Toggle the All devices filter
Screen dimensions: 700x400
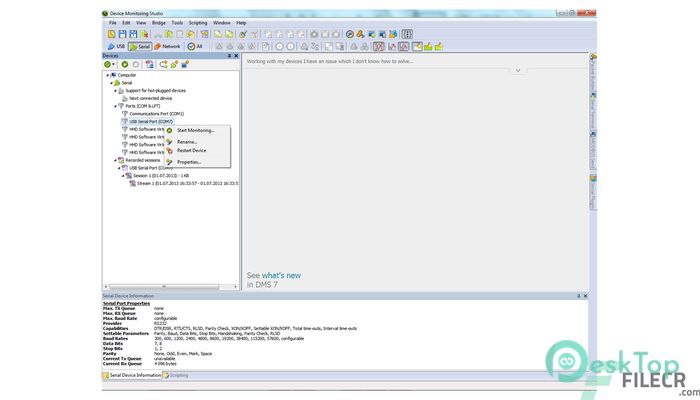(195, 46)
